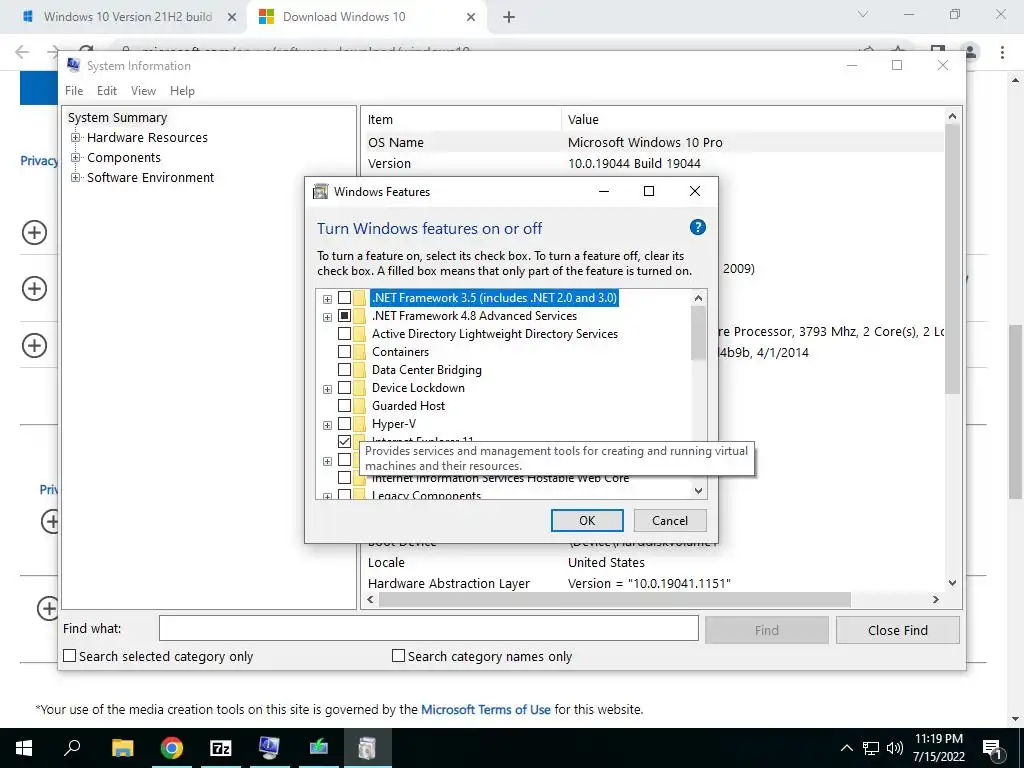Open the volume tray icon

(x=895, y=748)
